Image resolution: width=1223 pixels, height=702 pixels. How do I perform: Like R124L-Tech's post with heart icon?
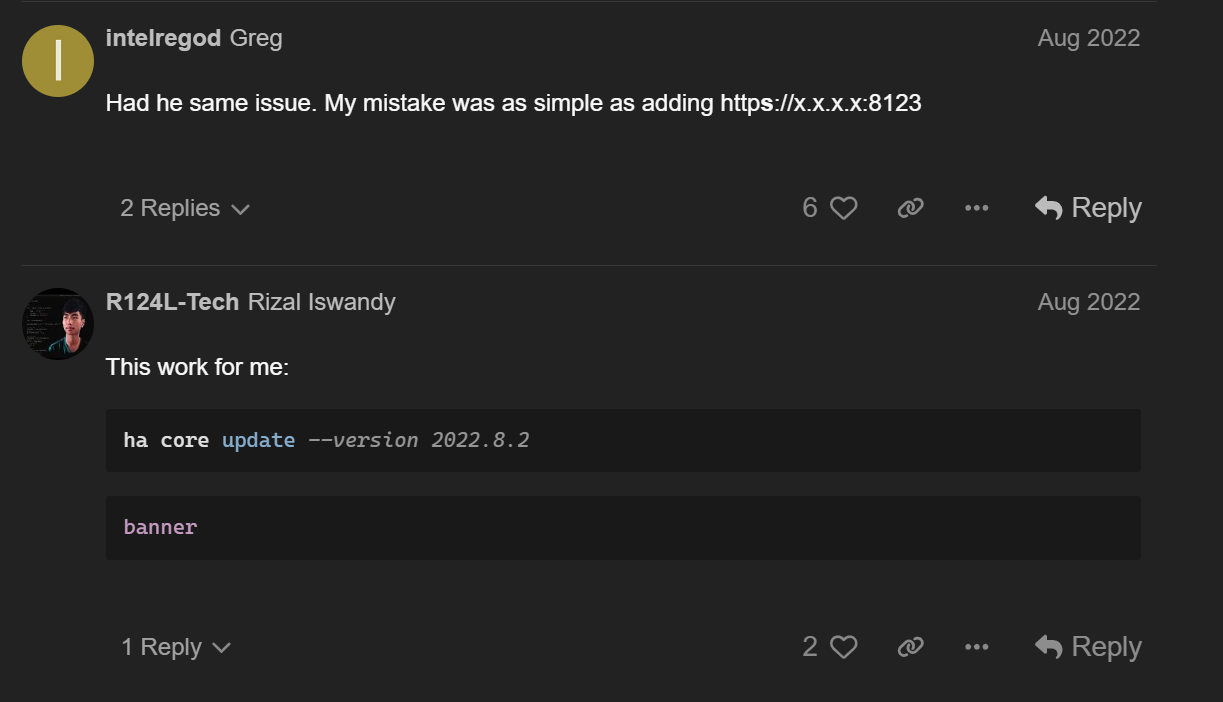[844, 647]
